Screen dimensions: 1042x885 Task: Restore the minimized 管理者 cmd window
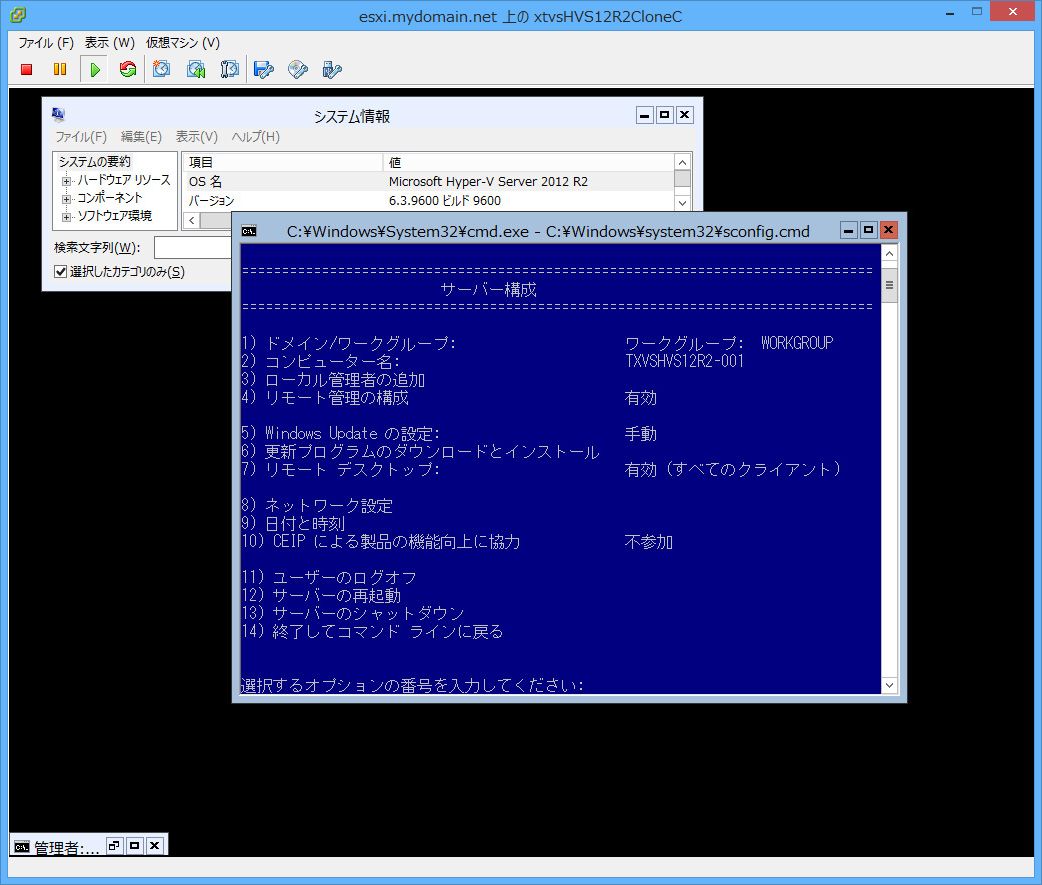click(114, 845)
